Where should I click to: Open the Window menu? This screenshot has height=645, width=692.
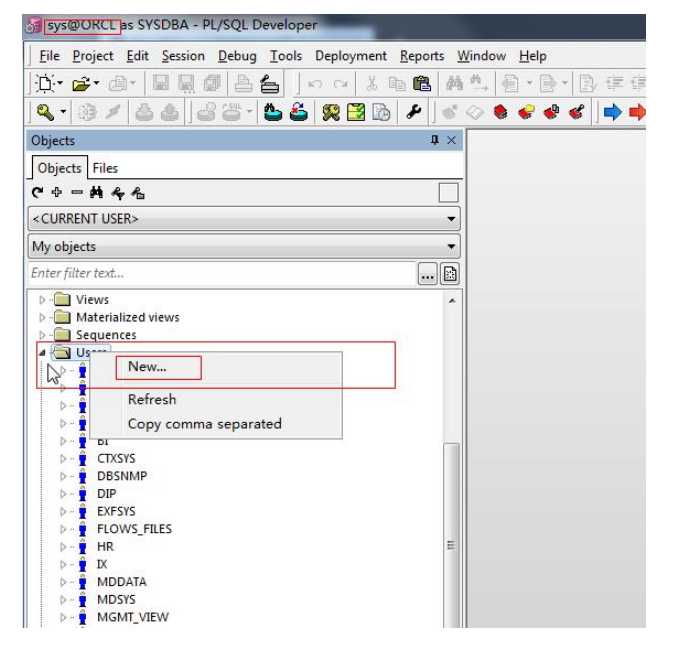tap(481, 56)
